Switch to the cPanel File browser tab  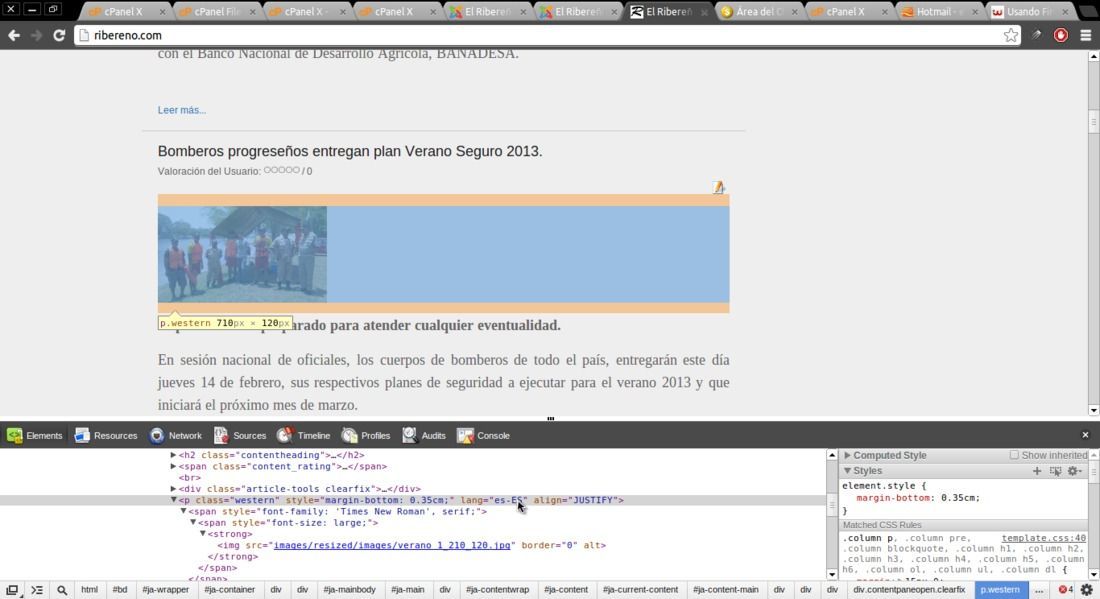click(x=215, y=12)
